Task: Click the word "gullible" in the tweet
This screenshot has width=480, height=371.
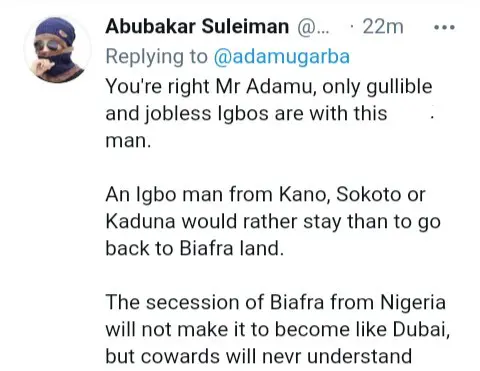Action: pyautogui.click(x=399, y=87)
